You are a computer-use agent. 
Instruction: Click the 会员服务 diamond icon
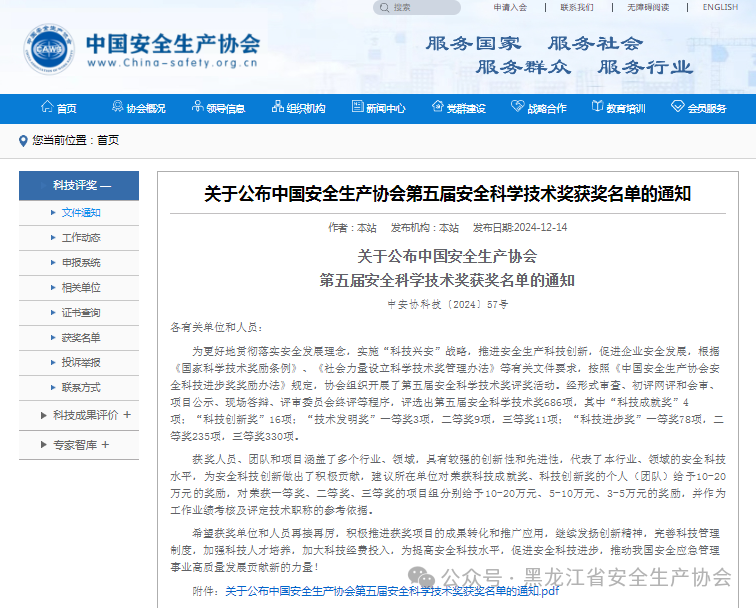click(677, 108)
